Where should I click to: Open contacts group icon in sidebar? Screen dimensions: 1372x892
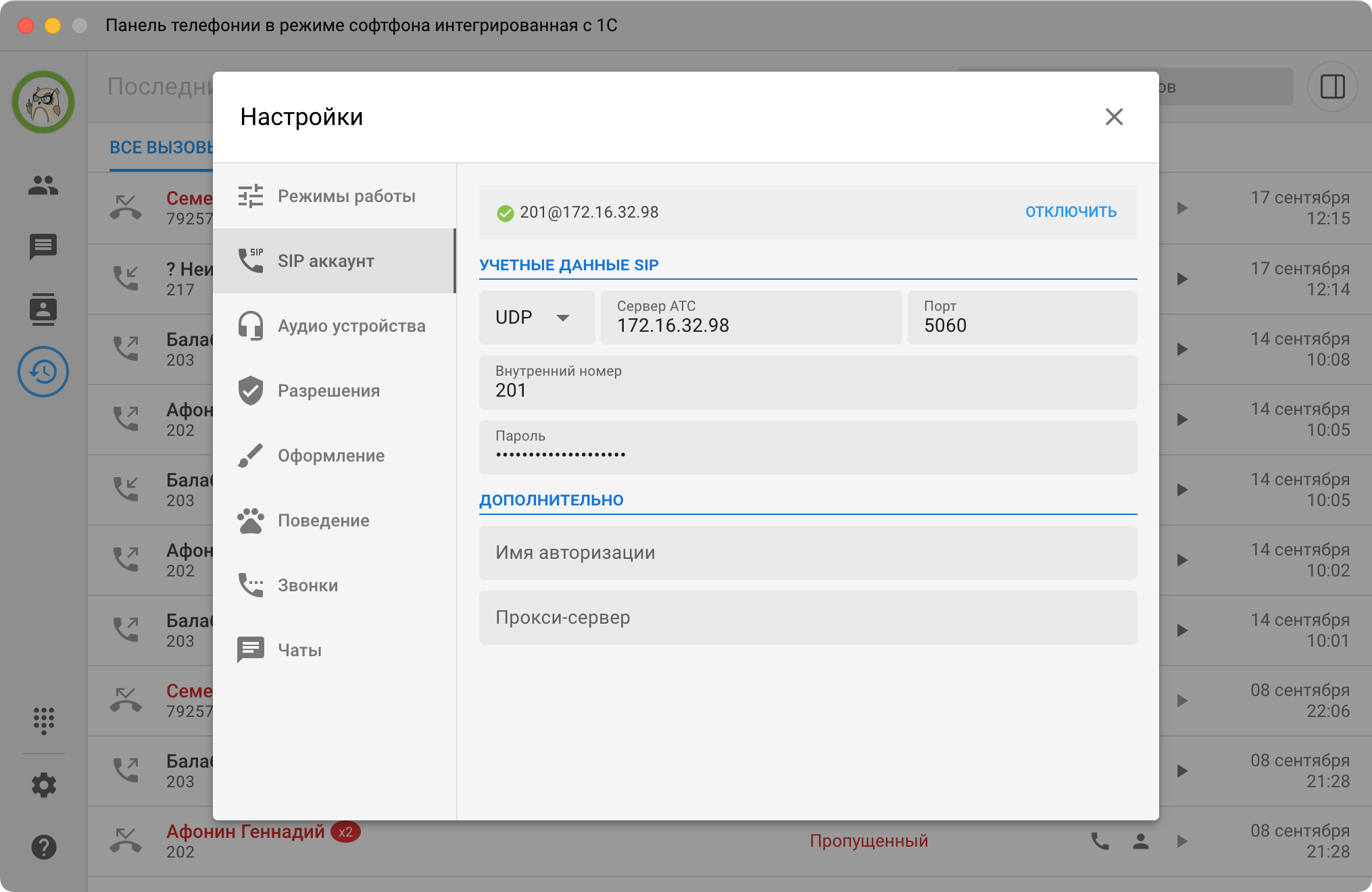pyautogui.click(x=43, y=184)
